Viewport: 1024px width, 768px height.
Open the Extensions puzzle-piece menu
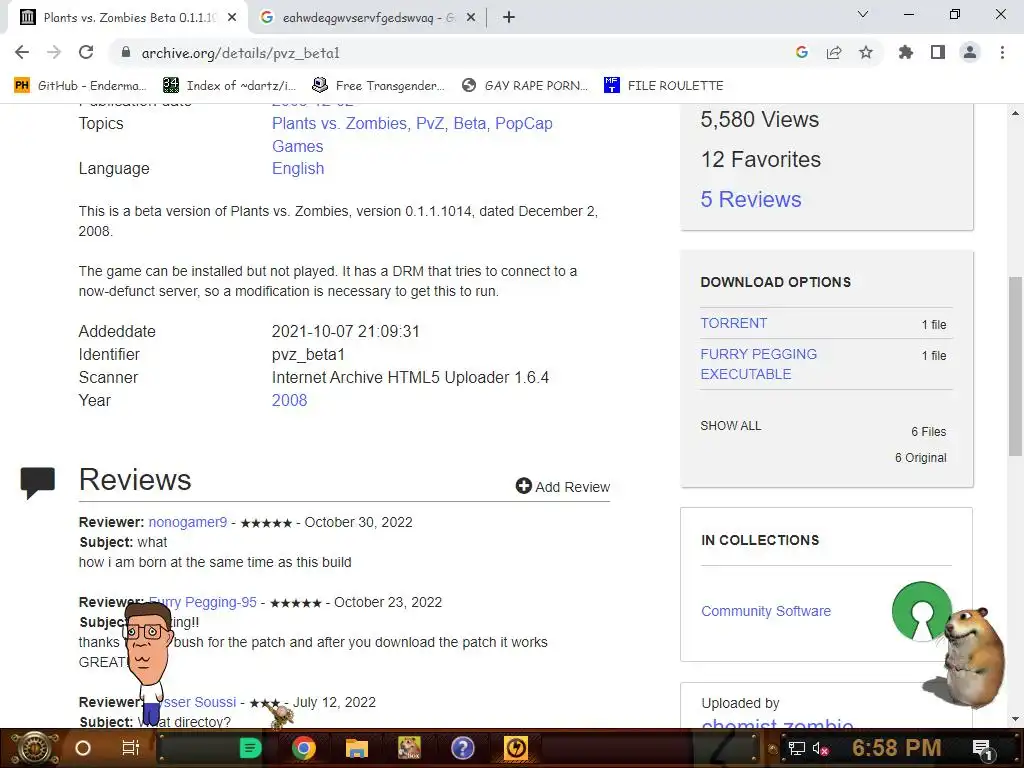pos(906,53)
